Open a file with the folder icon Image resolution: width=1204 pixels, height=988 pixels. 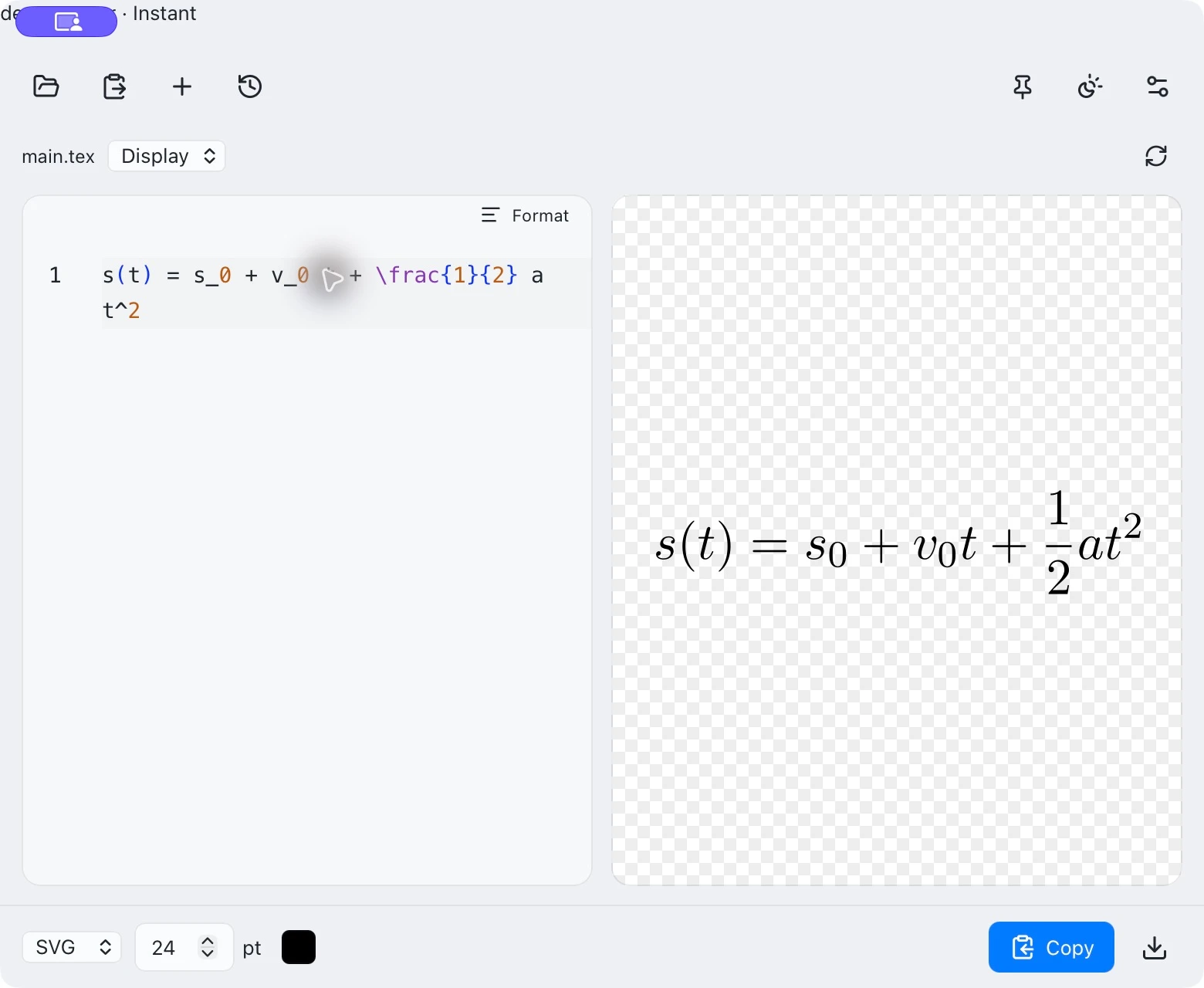click(x=46, y=86)
